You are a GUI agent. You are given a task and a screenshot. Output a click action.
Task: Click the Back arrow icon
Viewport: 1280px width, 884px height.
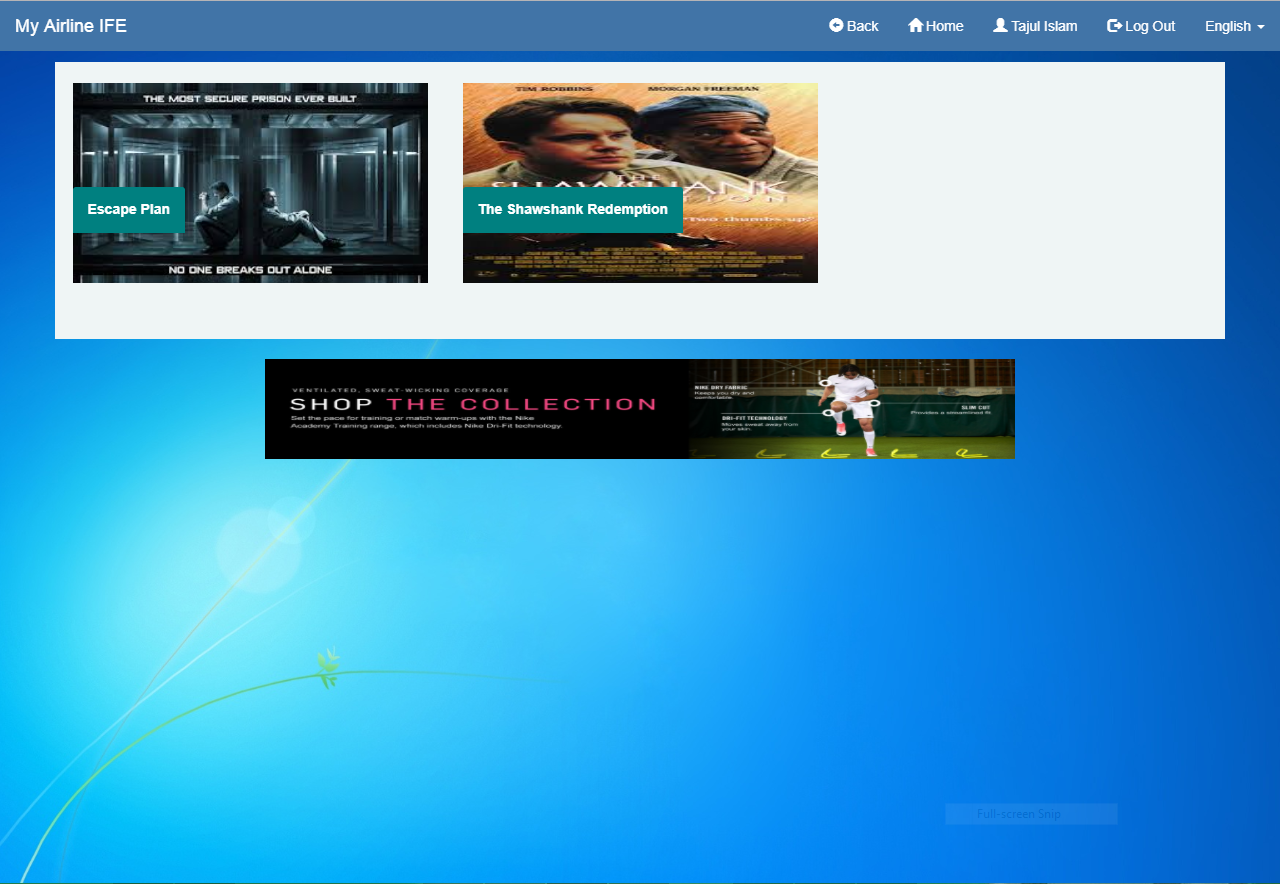(x=836, y=25)
